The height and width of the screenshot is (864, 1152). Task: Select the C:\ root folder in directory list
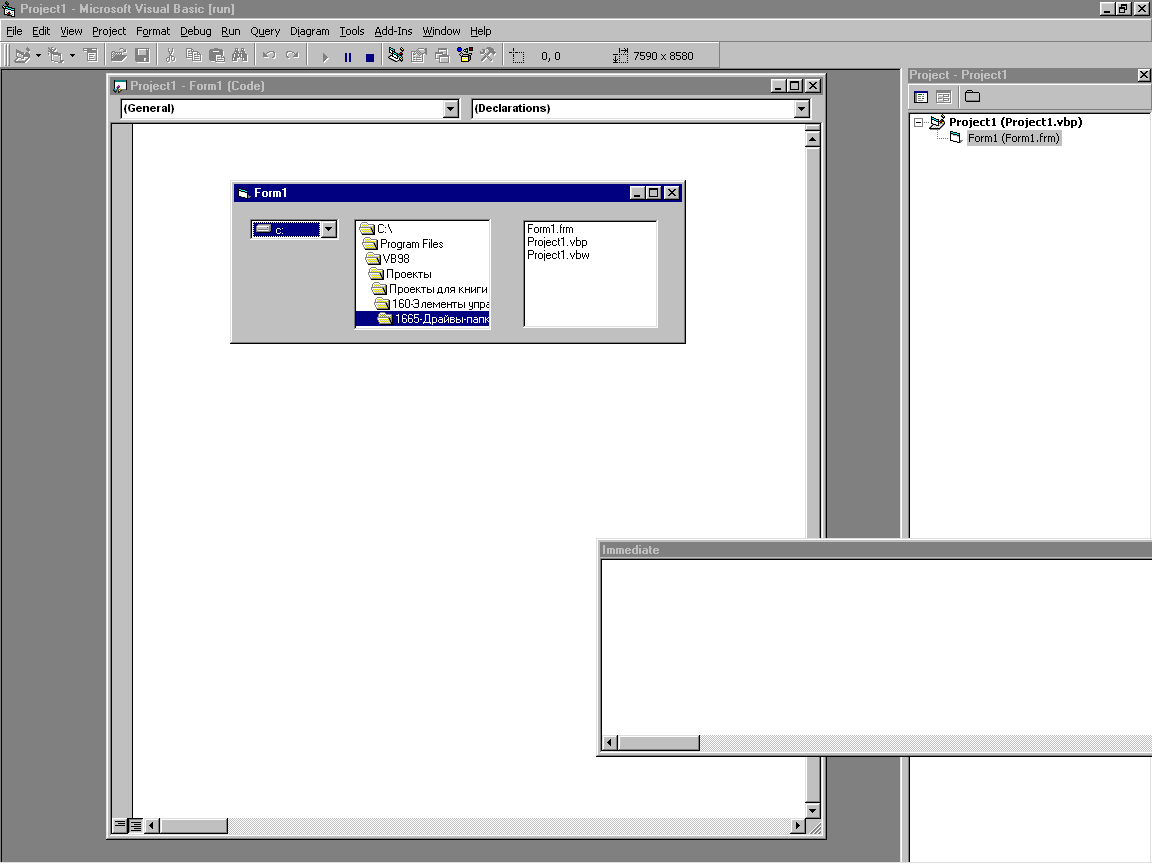pos(423,229)
